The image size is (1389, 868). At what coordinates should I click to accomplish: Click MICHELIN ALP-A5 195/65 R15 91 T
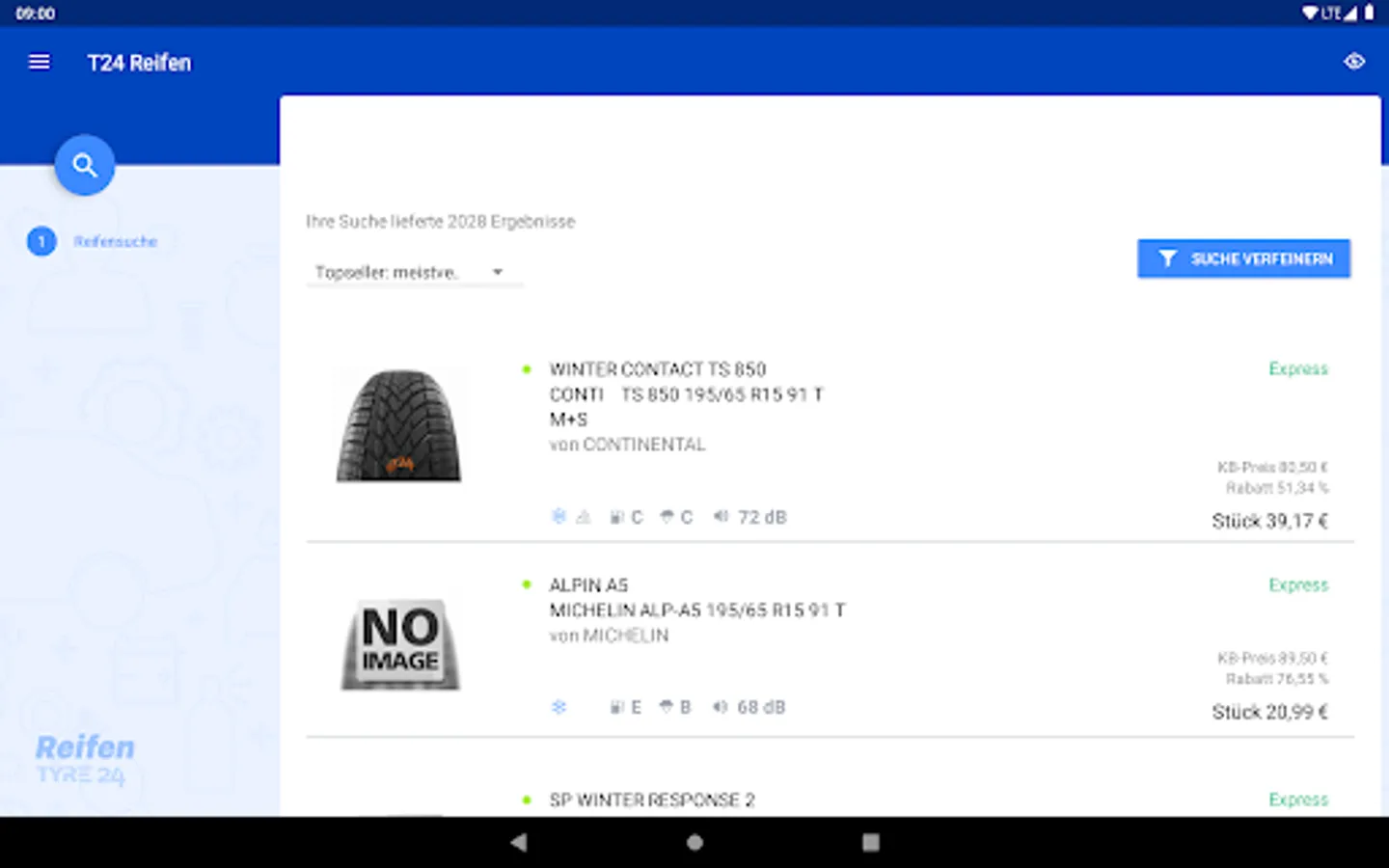(697, 610)
